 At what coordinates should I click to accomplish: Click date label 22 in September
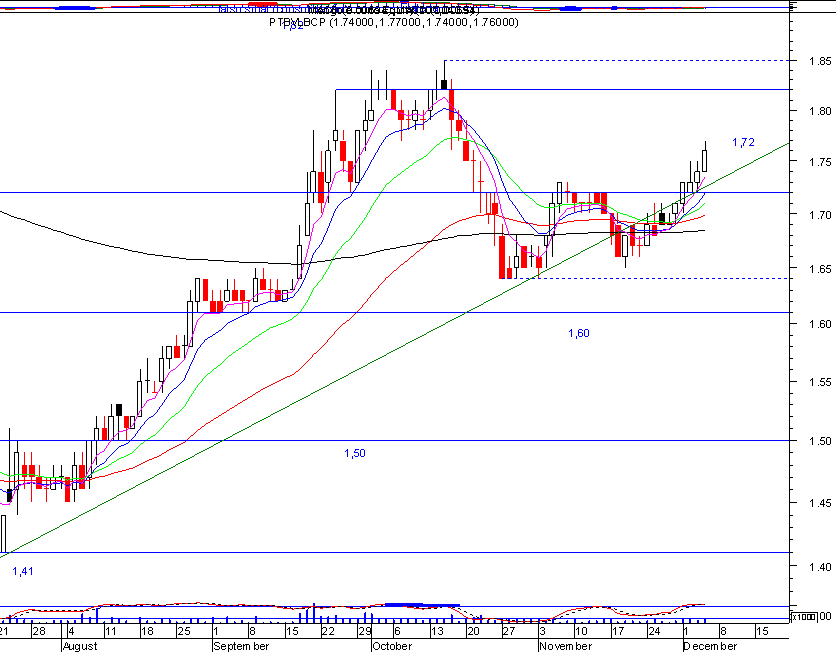327,631
